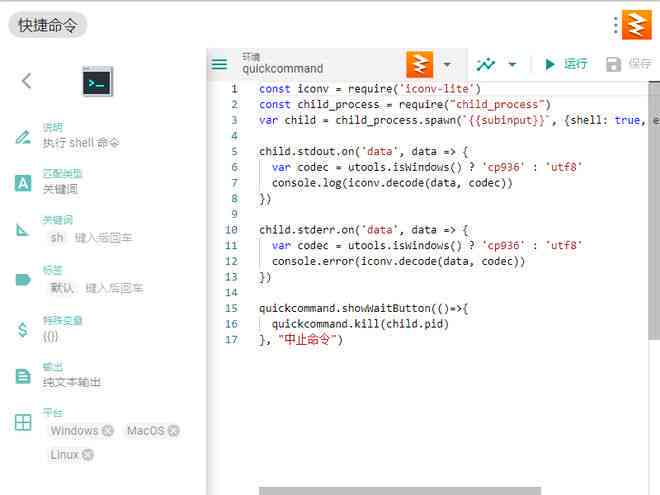Click the match type A icon
Screen dimensions: 660x495
coord(23,183)
